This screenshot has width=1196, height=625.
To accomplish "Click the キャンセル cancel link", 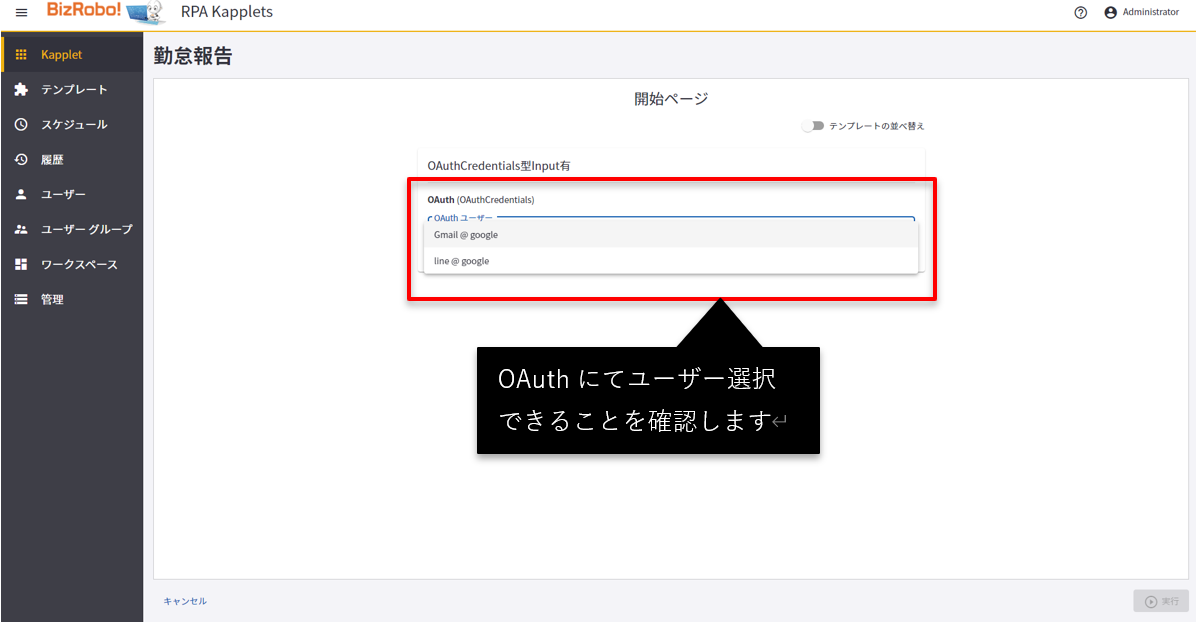I will [185, 601].
